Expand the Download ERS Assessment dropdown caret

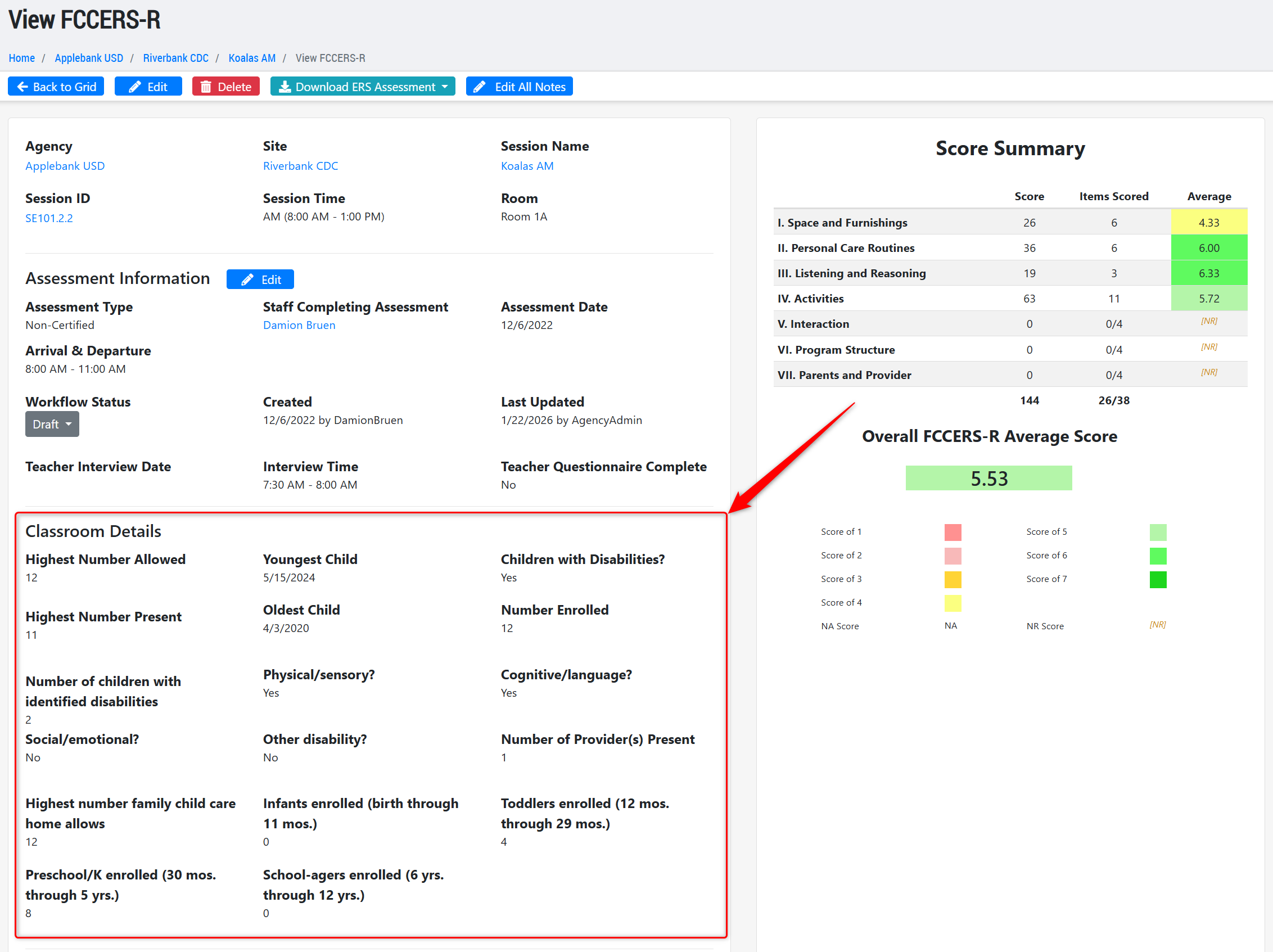(x=445, y=87)
